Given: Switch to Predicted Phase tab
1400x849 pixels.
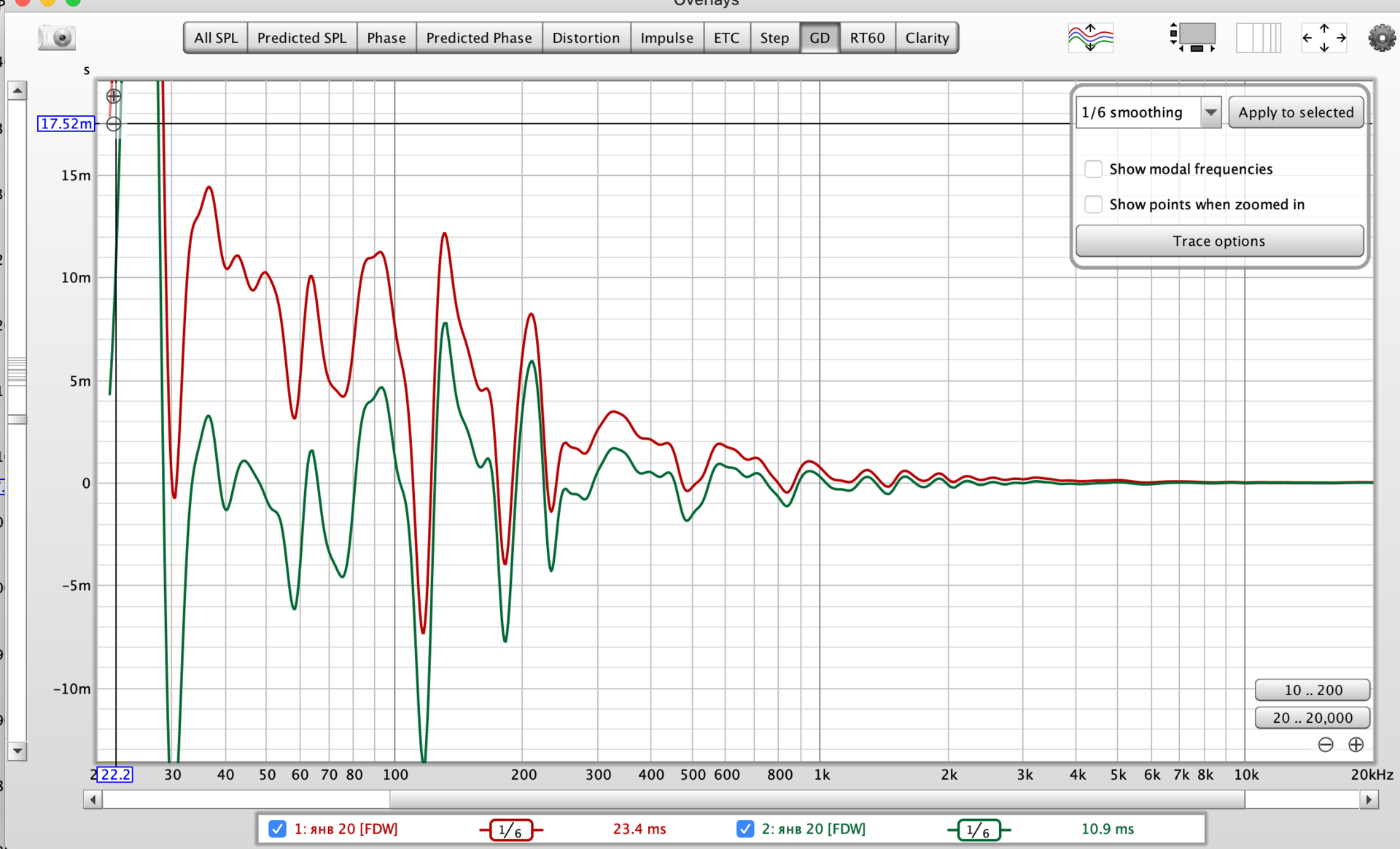Looking at the screenshot, I should tap(479, 38).
